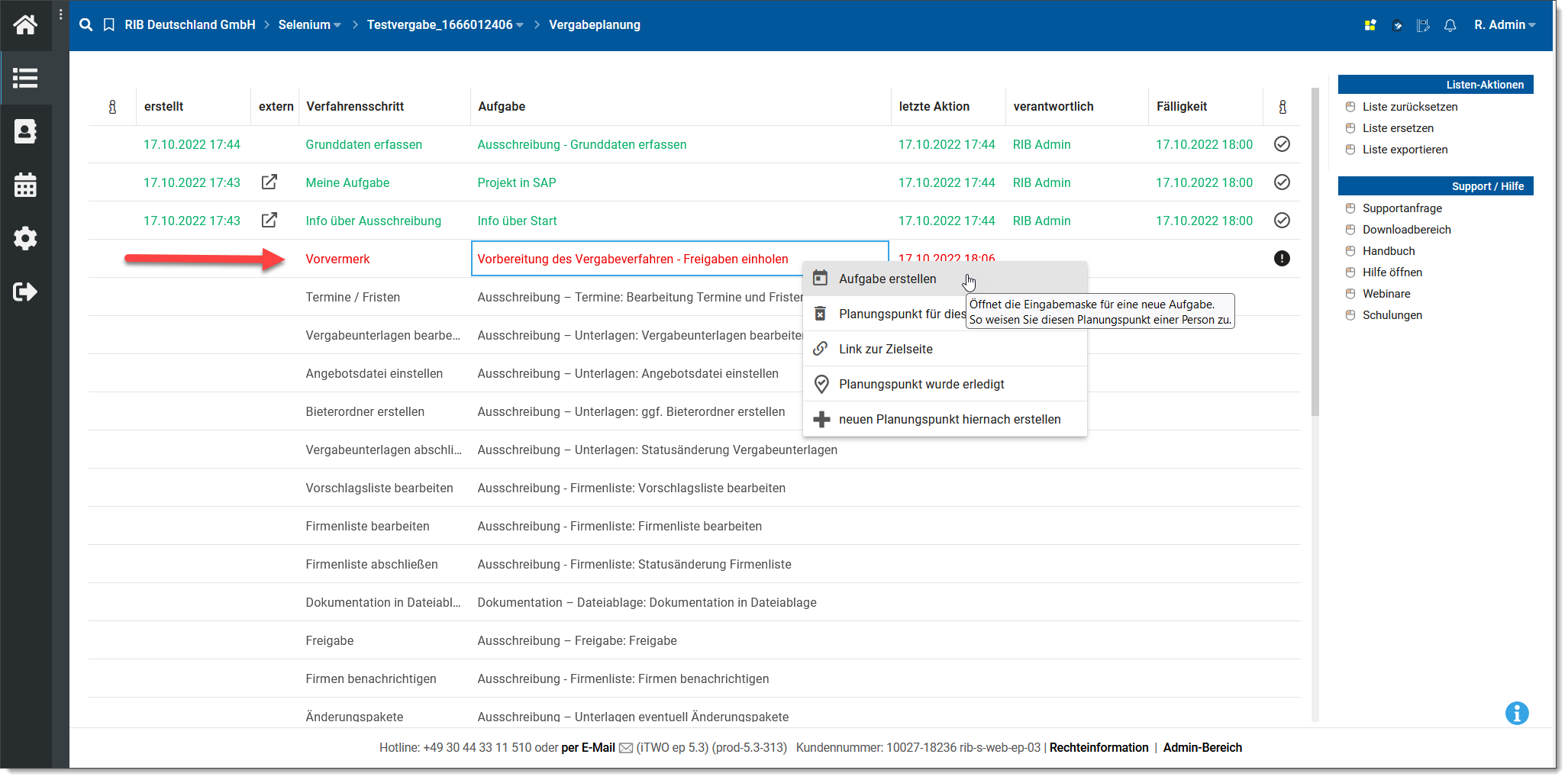This screenshot has width=1568, height=780.
Task: Click the exclamation status icon of Vorvermerk row
Action: [1282, 259]
